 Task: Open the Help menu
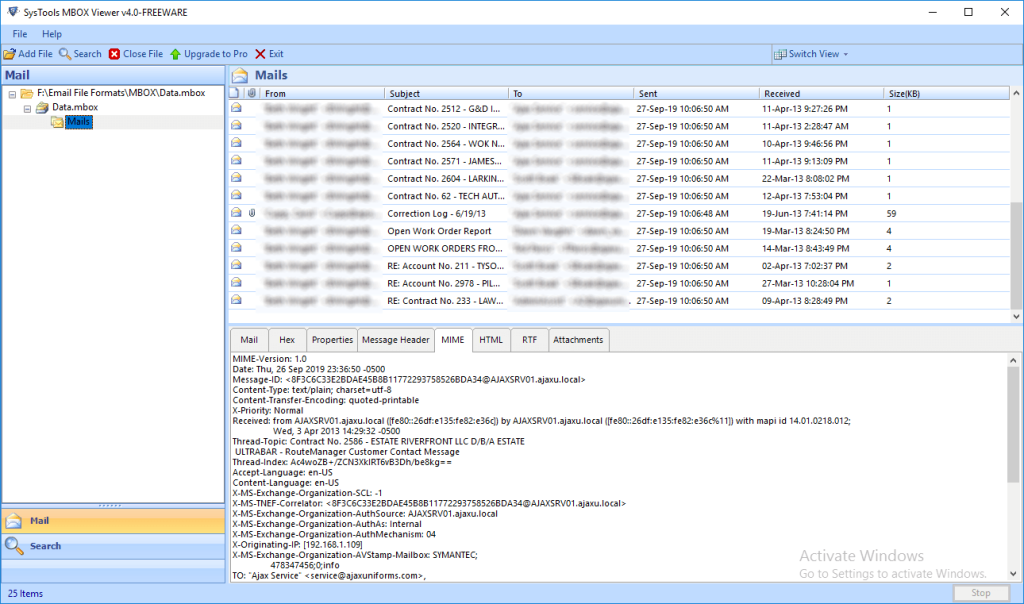[51, 34]
